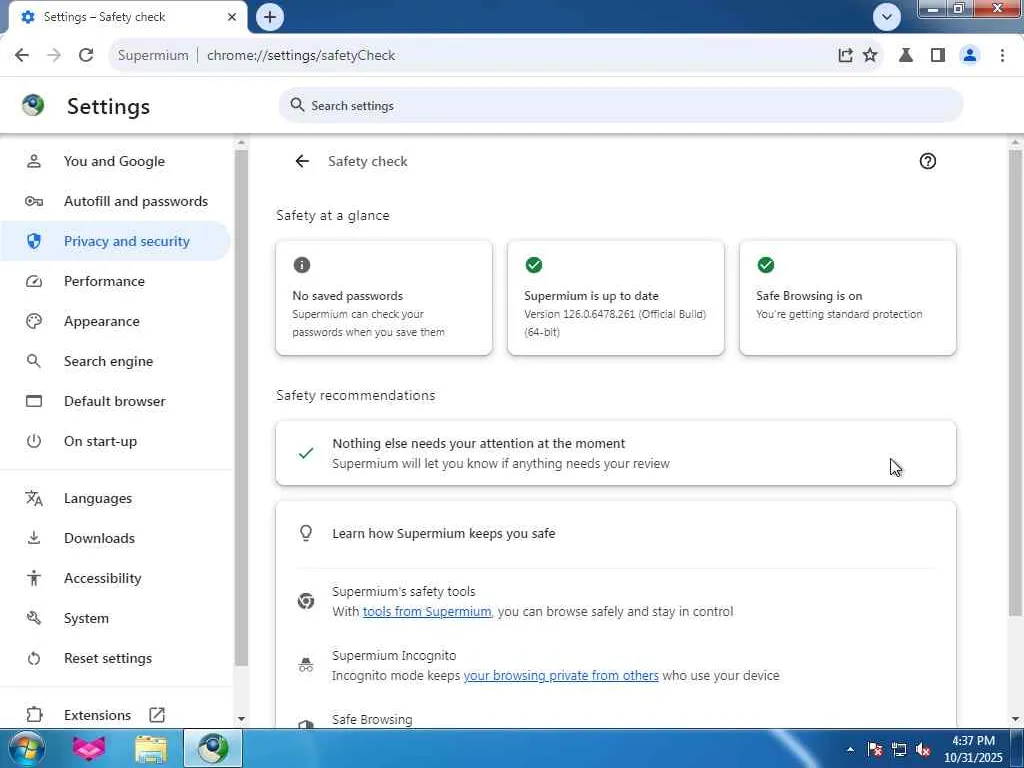
Task: Click main page scrollbar down arrow
Action: pos(1015,719)
